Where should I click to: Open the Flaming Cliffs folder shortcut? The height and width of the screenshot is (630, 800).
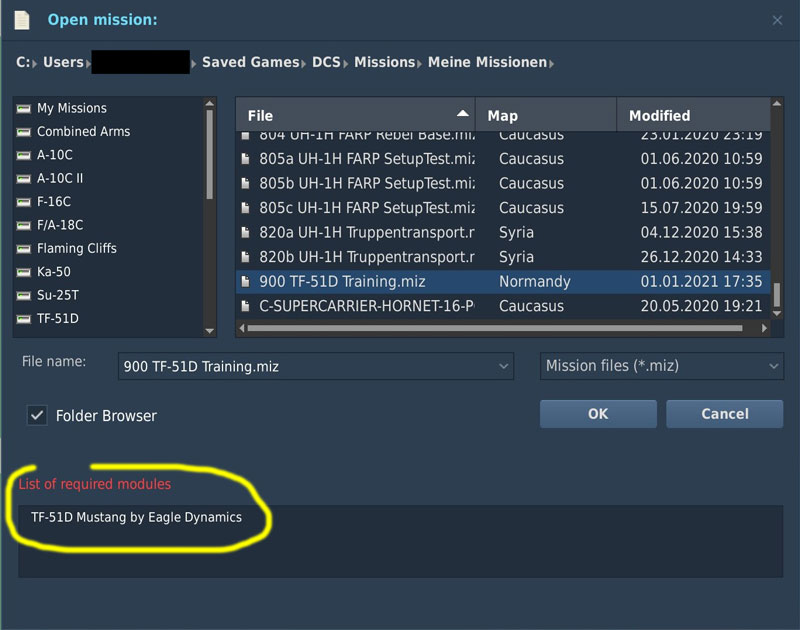[x=77, y=248]
